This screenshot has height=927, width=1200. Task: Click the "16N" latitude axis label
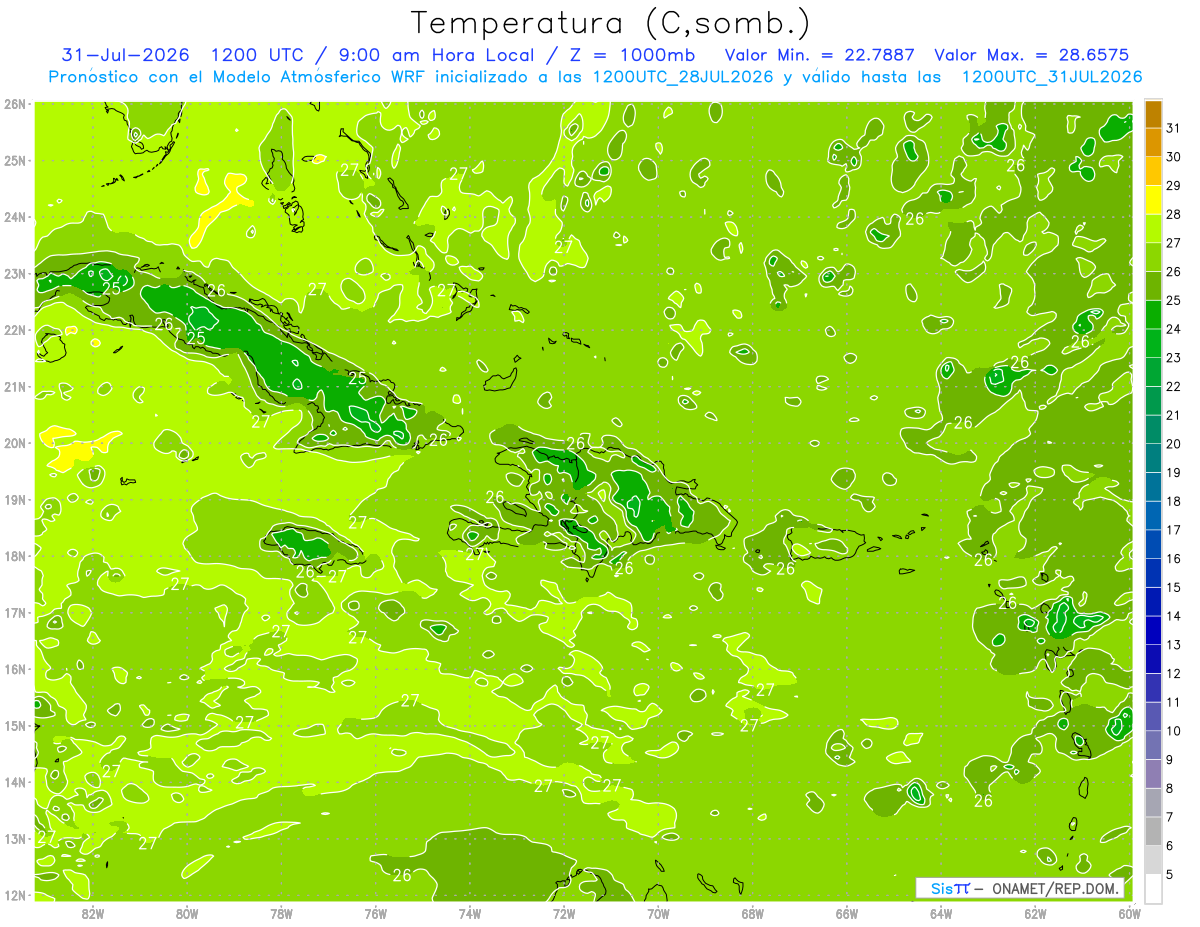click(x=14, y=669)
